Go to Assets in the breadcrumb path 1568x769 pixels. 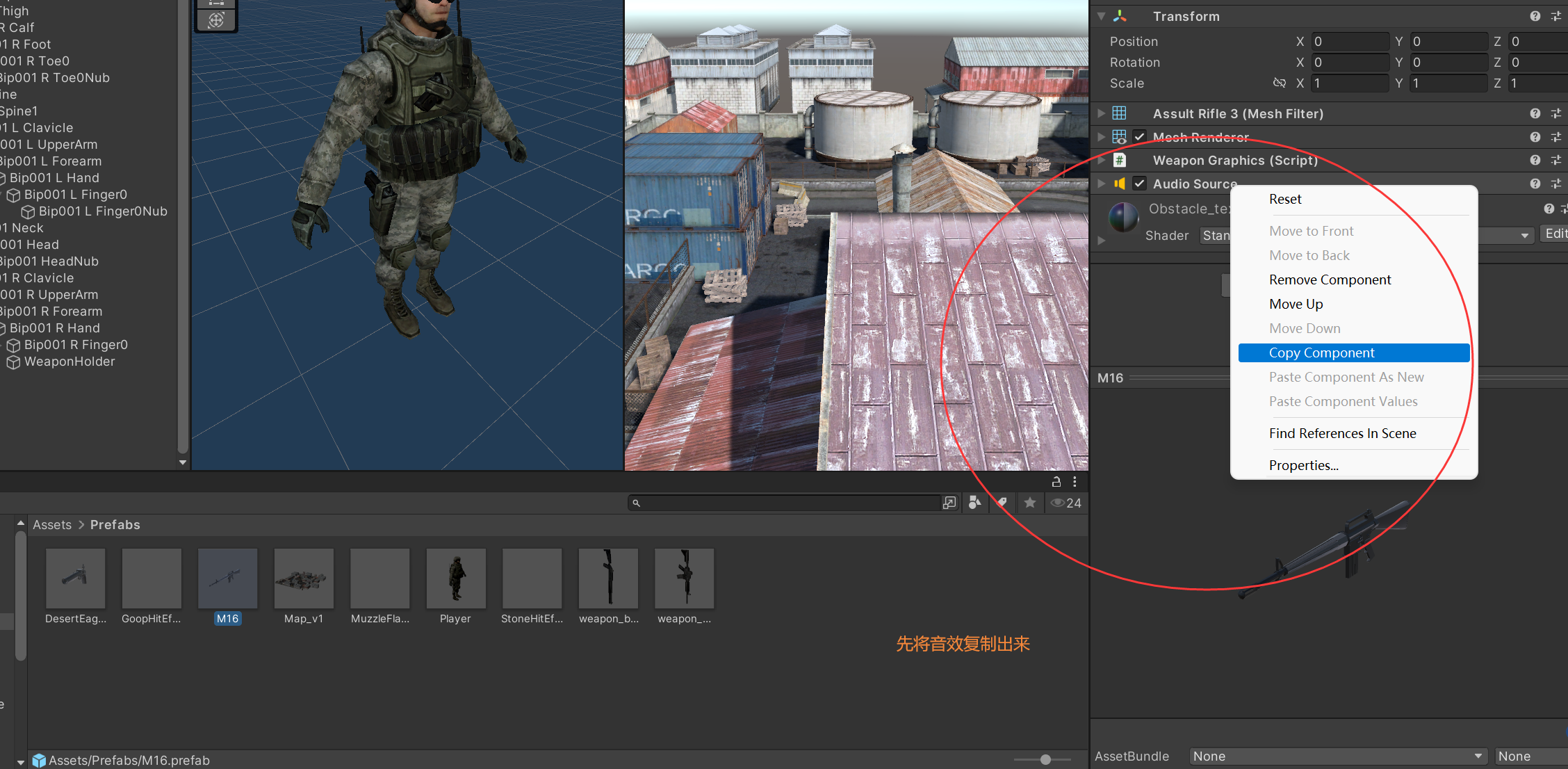pos(52,524)
